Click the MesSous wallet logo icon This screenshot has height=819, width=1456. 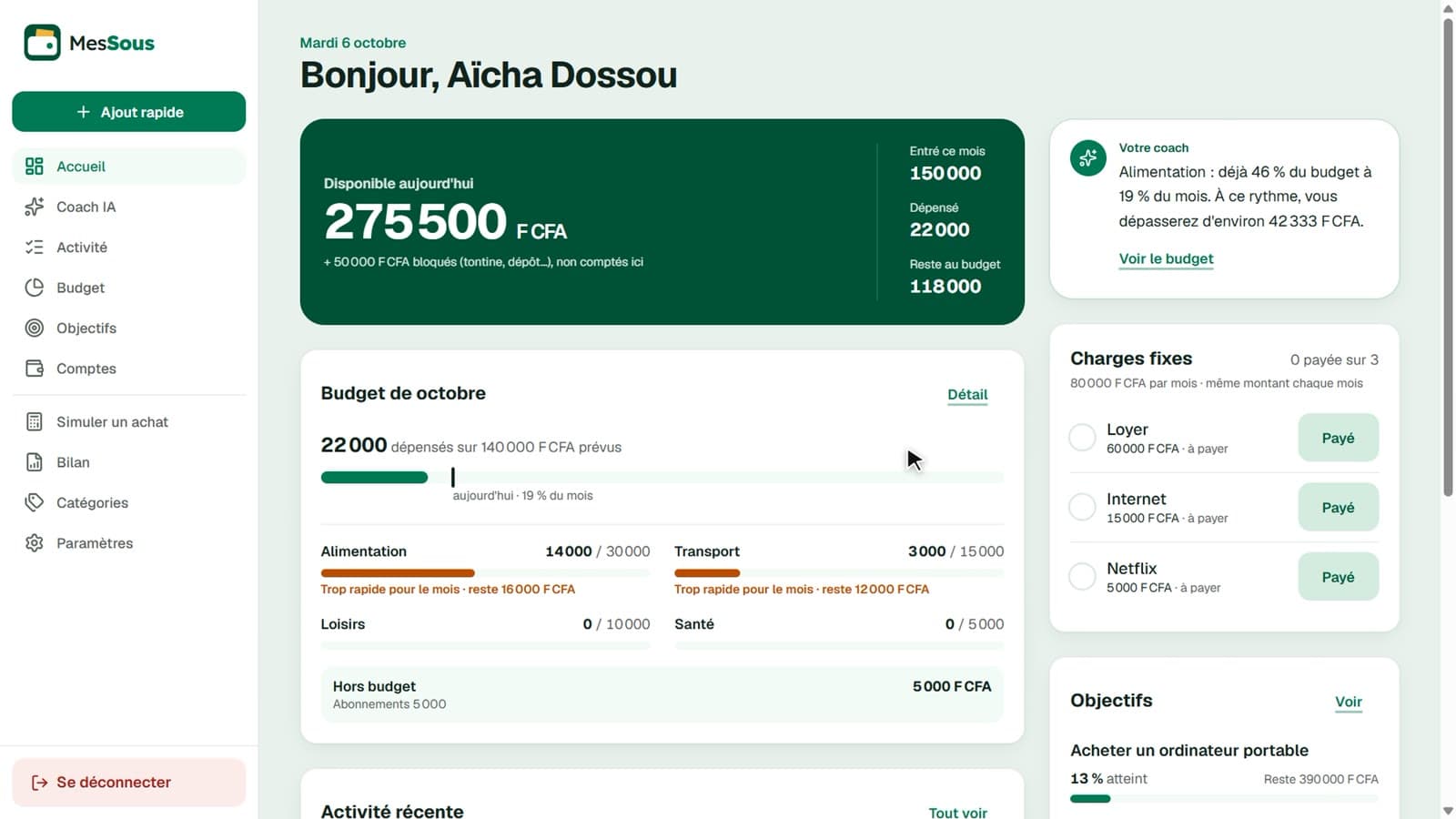[42, 43]
